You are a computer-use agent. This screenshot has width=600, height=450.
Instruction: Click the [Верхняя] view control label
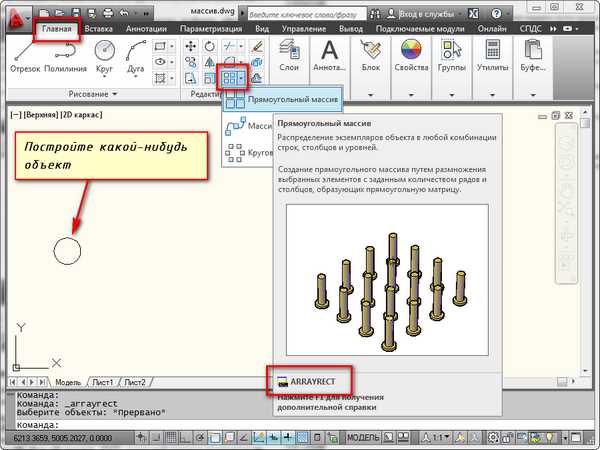click(x=42, y=114)
